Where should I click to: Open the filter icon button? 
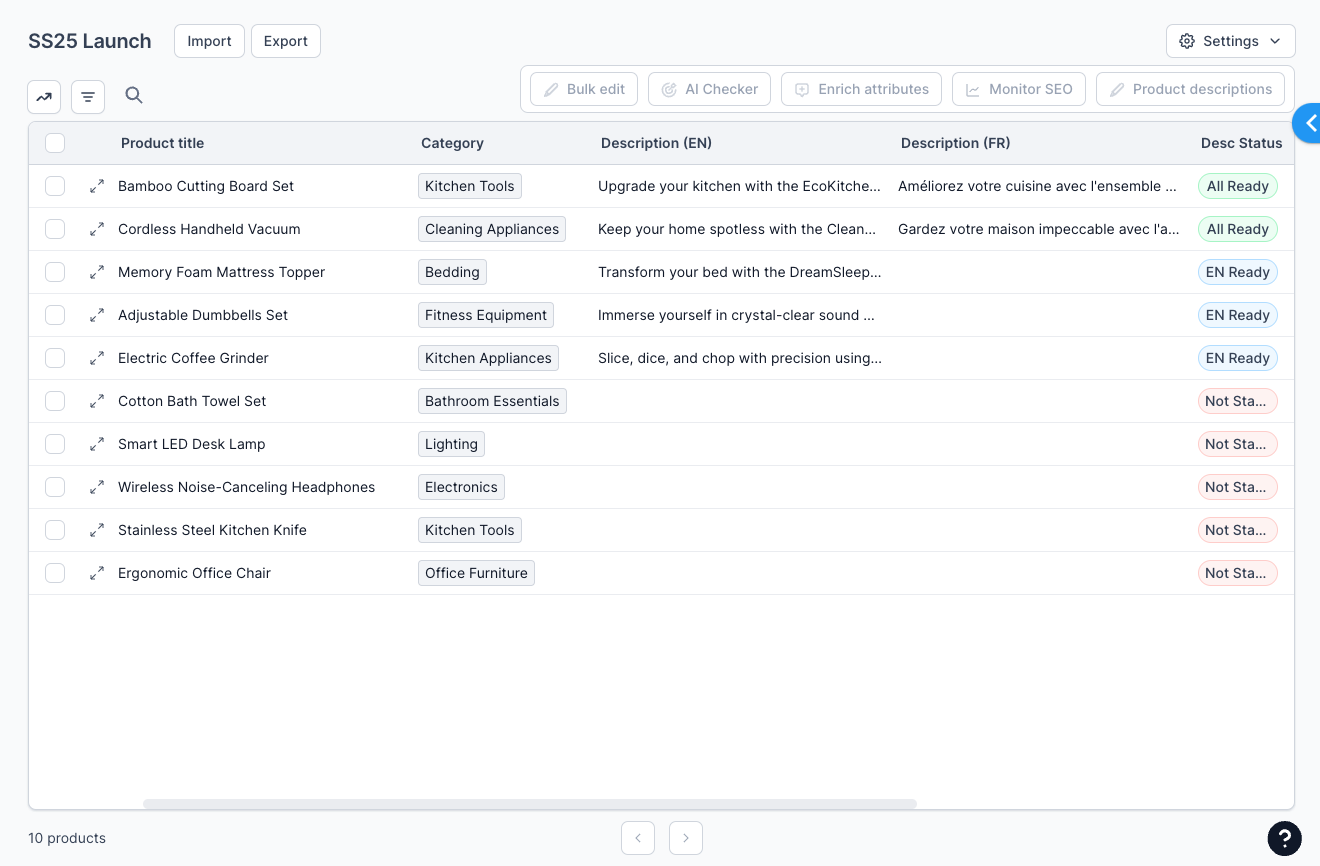(x=88, y=97)
